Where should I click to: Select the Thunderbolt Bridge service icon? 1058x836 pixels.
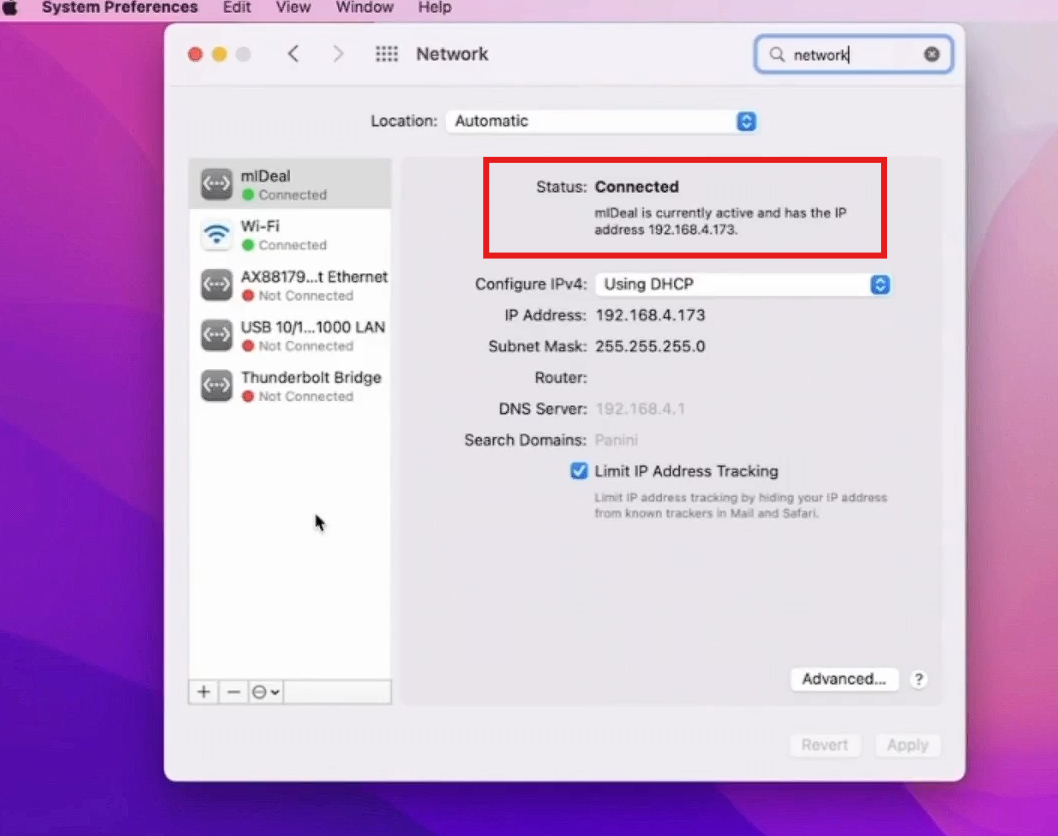point(217,386)
